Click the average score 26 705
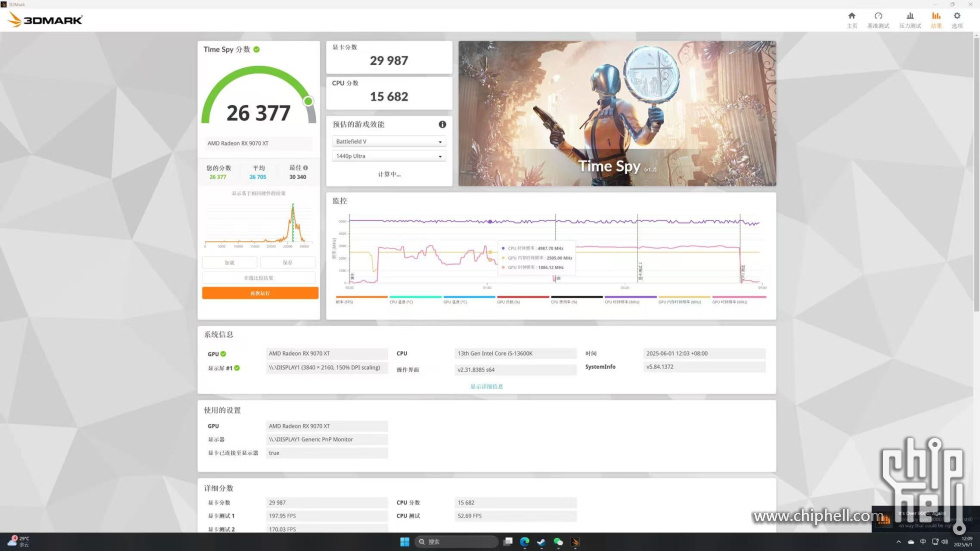 258,177
